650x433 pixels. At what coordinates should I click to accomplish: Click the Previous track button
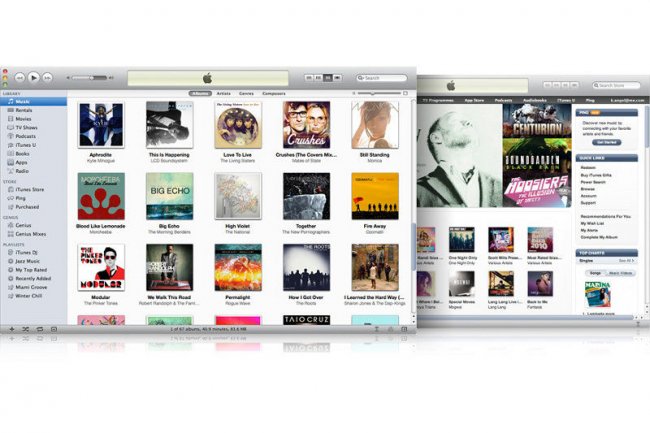point(19,77)
